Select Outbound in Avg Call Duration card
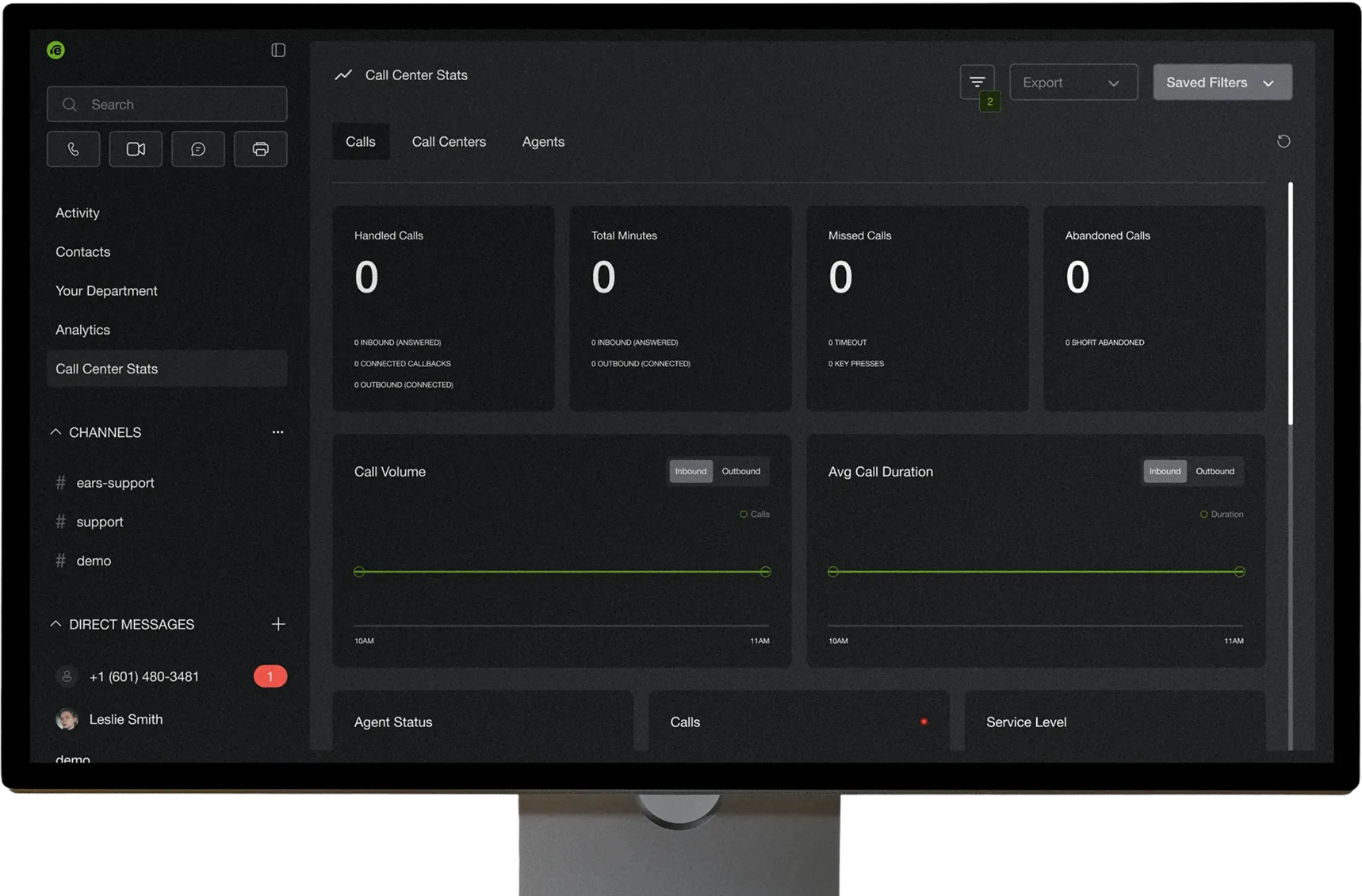The image size is (1362, 896). pyautogui.click(x=1215, y=471)
